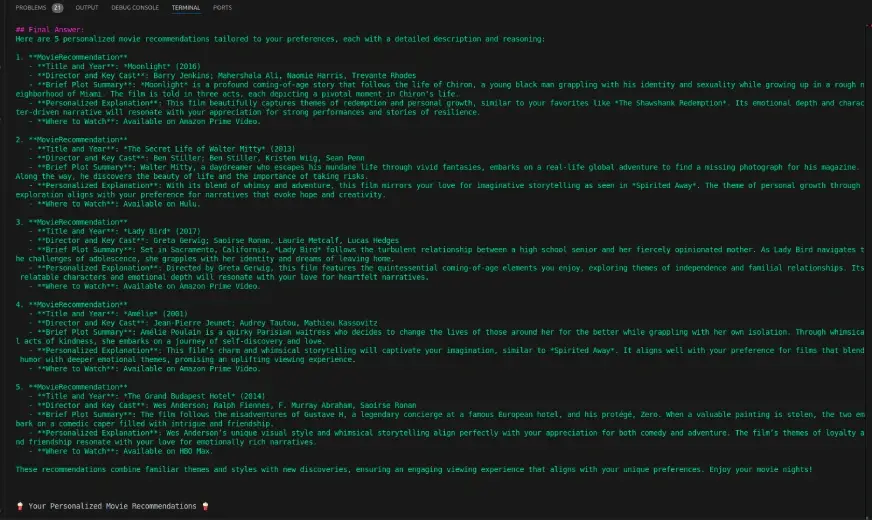Click the 'Jean-Pierre Jeunet; Audrey Tautou' cast line
The height and width of the screenshot is (520, 872).
point(204,323)
